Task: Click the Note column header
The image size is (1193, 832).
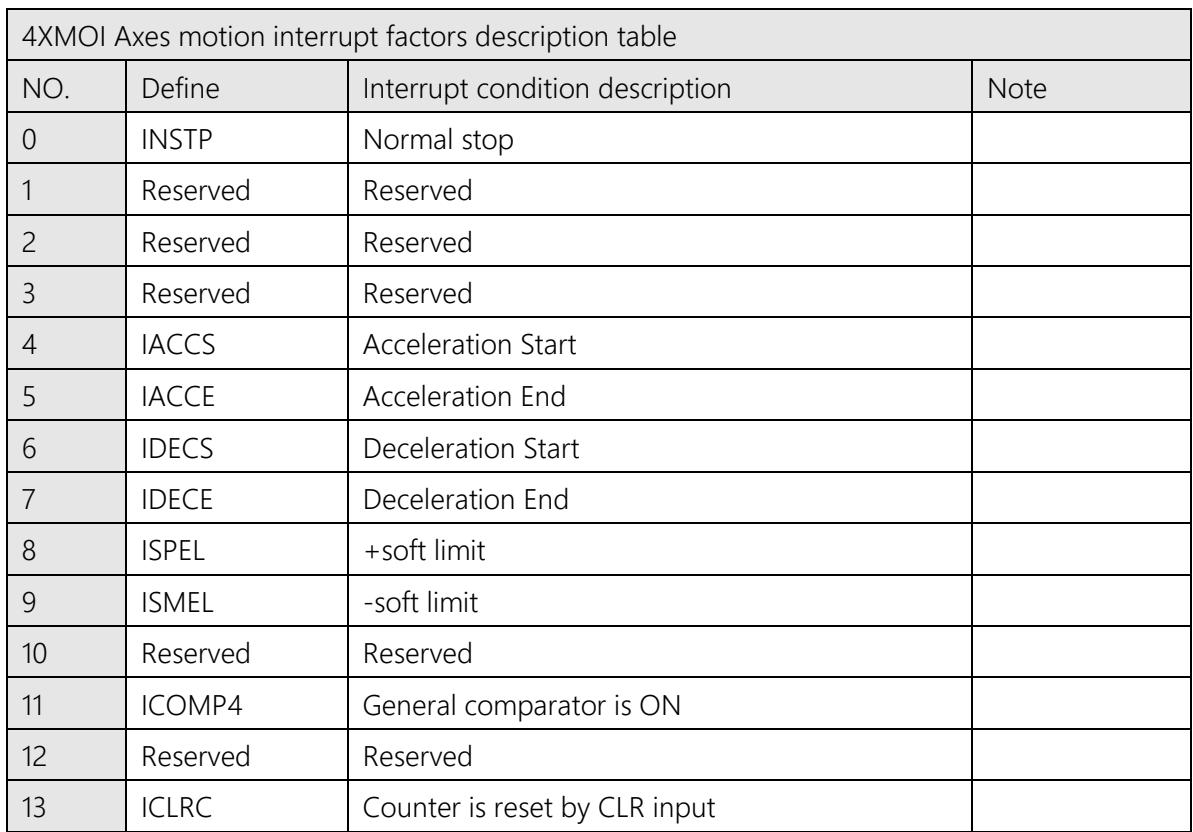Action: pyautogui.click(x=1016, y=88)
